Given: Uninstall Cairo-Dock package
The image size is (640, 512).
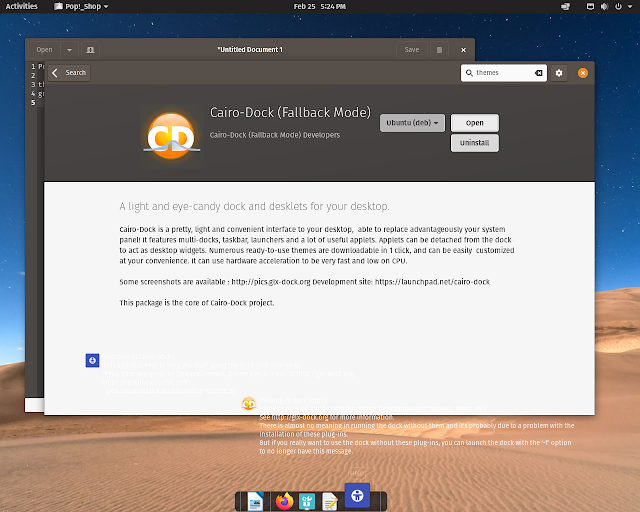Looking at the screenshot, I should pos(475,143).
